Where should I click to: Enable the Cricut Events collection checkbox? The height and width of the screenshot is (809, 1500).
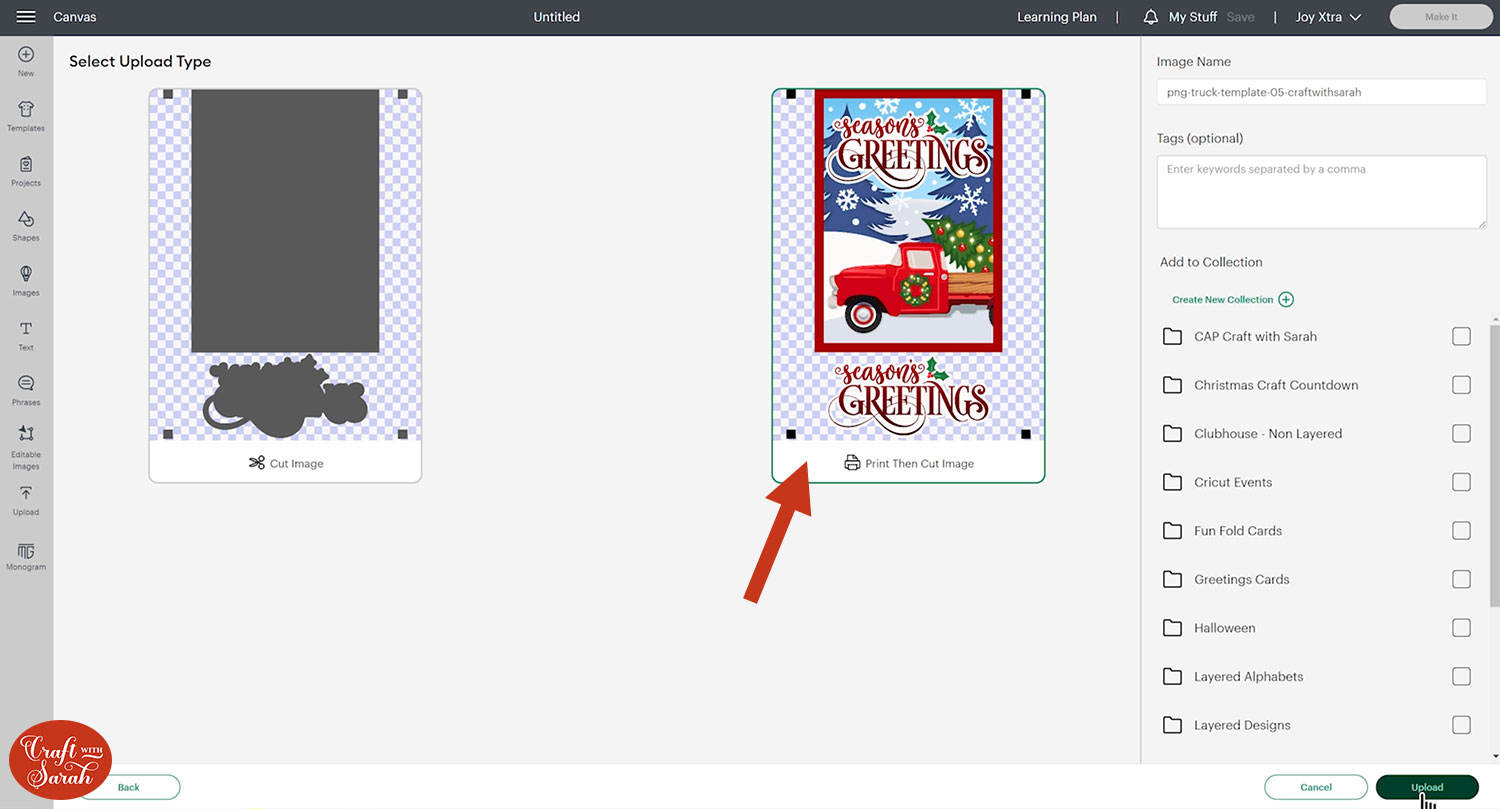pos(1461,482)
